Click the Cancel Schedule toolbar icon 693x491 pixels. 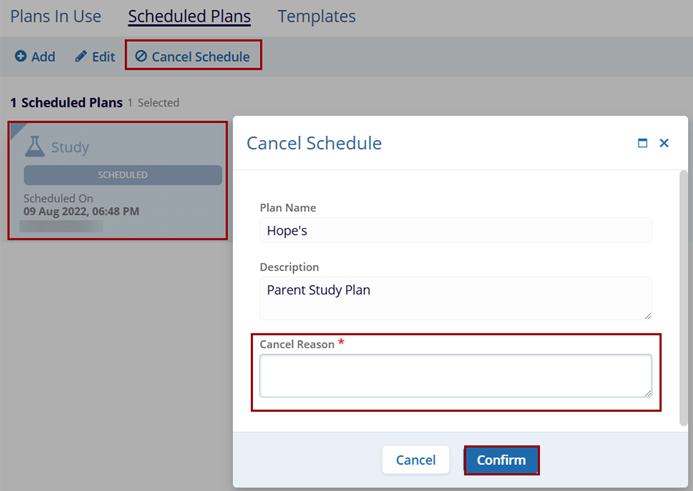pyautogui.click(x=141, y=57)
